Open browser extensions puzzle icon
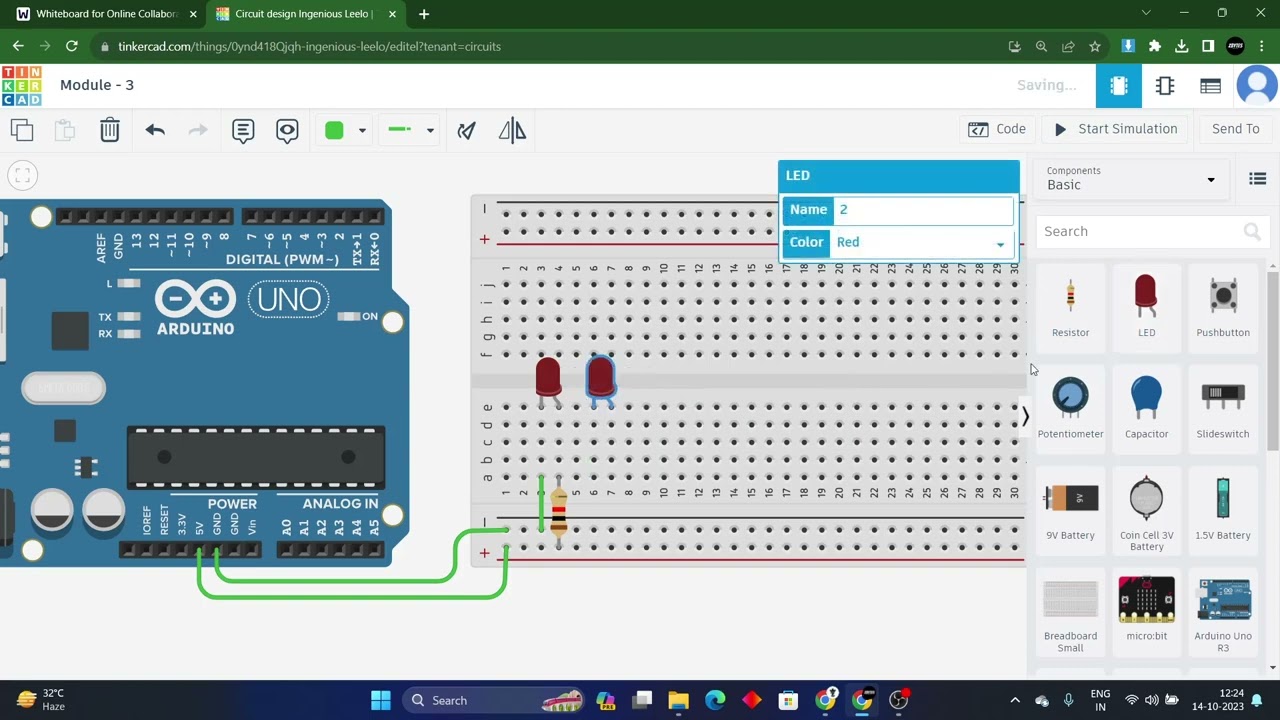Screen dimensions: 1280x720 pyautogui.click(x=1155, y=46)
